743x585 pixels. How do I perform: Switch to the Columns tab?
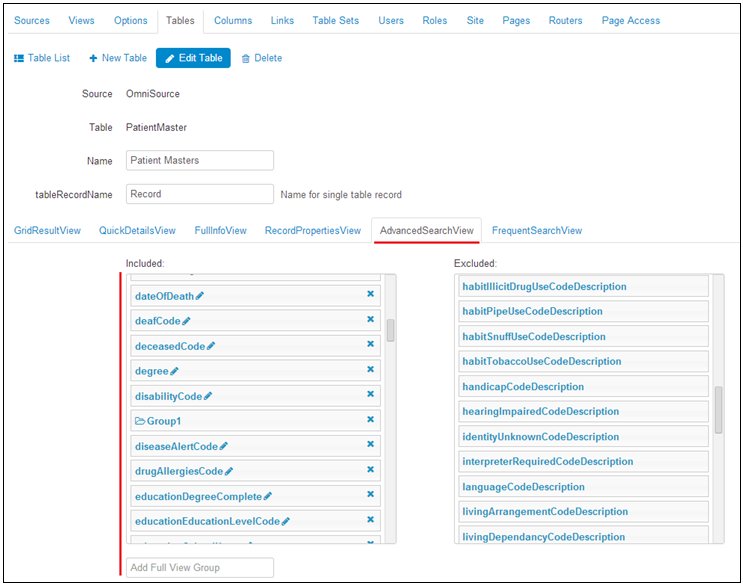coord(233,20)
